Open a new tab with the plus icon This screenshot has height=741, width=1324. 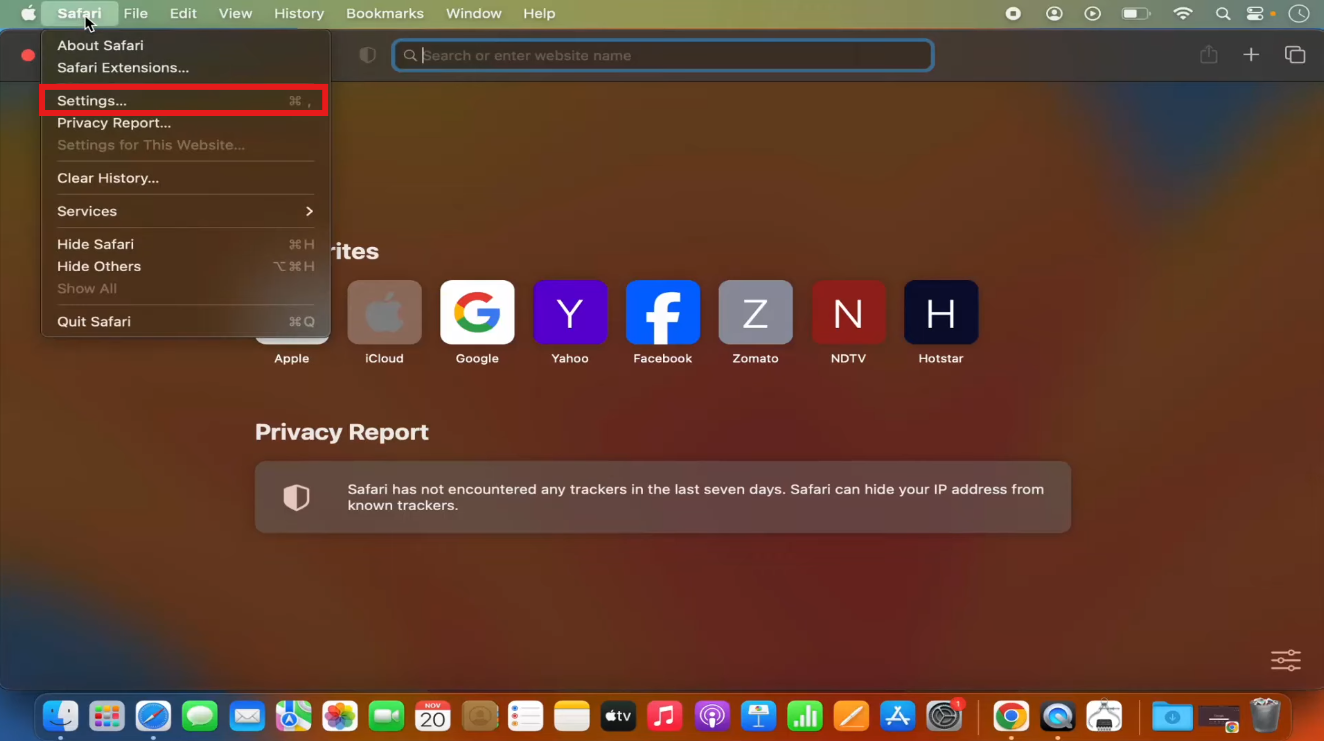tap(1251, 55)
